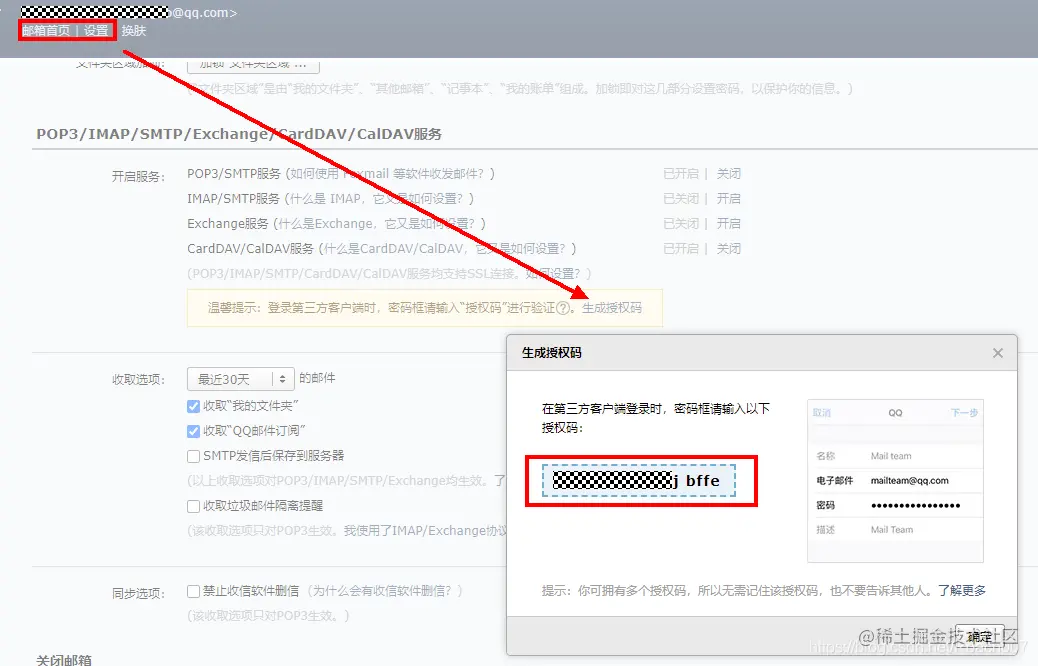Click the 开启服务 label
The height and width of the screenshot is (666, 1038).
pyautogui.click(x=138, y=176)
